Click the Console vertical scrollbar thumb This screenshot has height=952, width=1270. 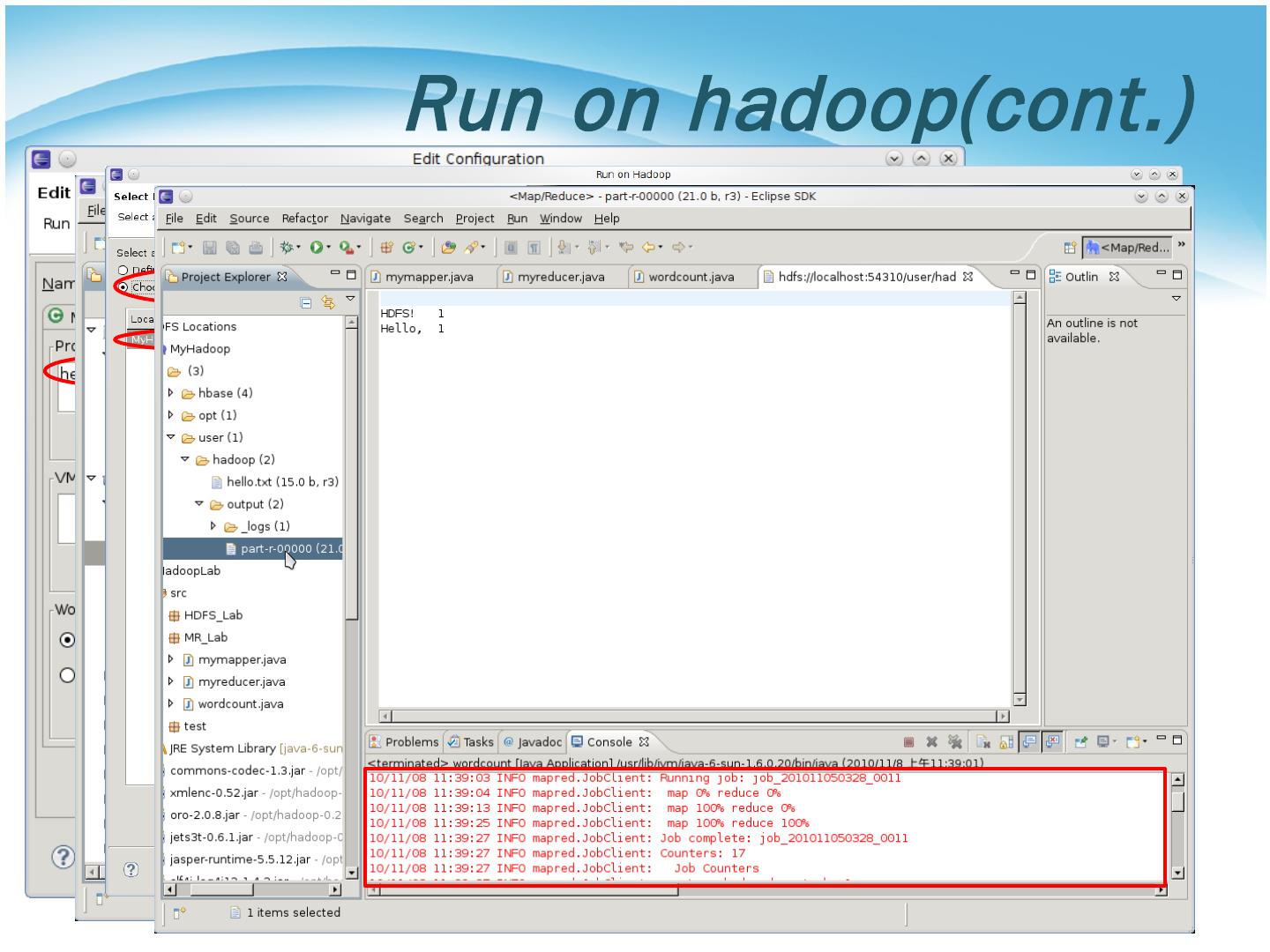pos(1177,801)
